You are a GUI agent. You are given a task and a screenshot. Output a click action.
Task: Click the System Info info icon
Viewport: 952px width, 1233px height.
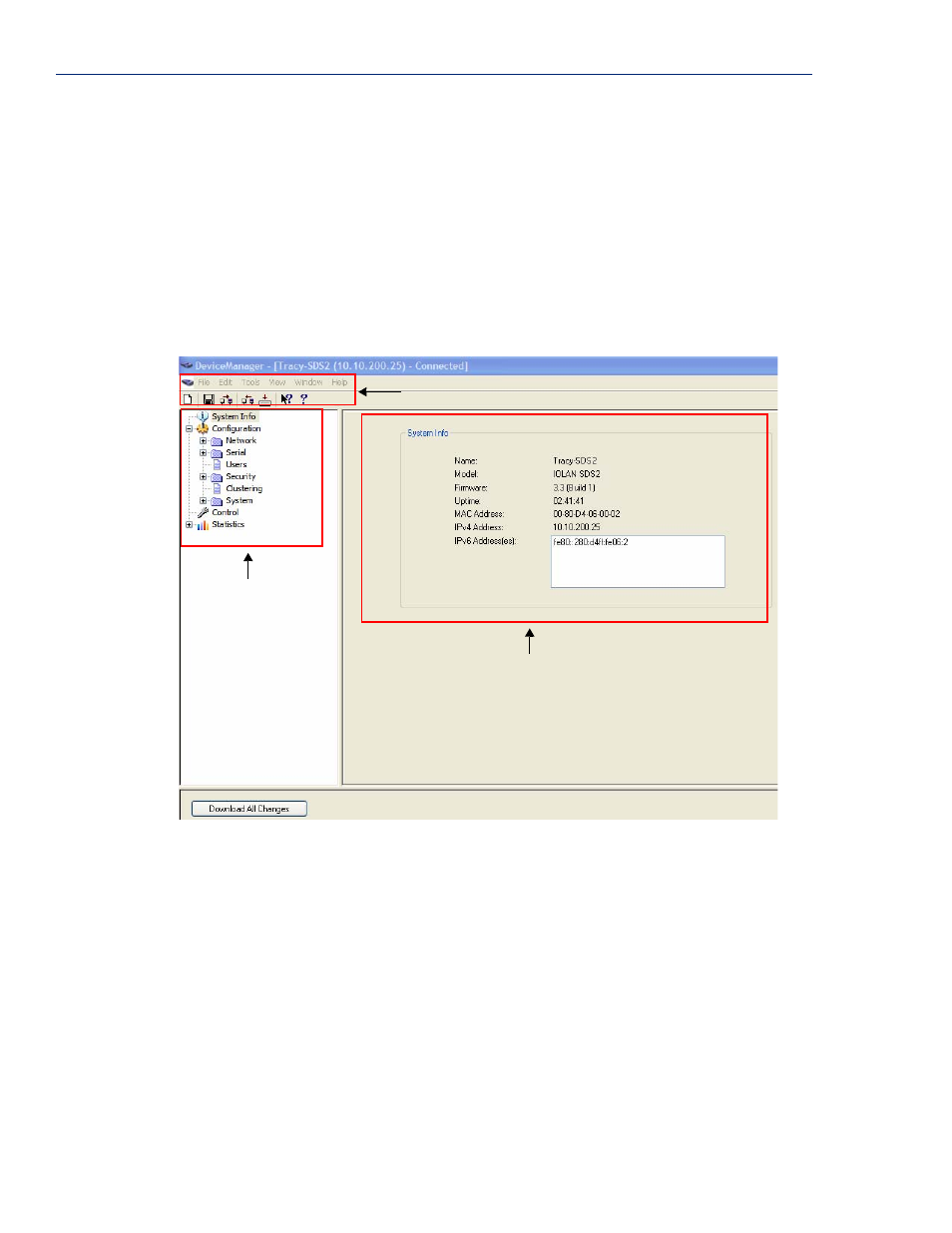tap(204, 416)
